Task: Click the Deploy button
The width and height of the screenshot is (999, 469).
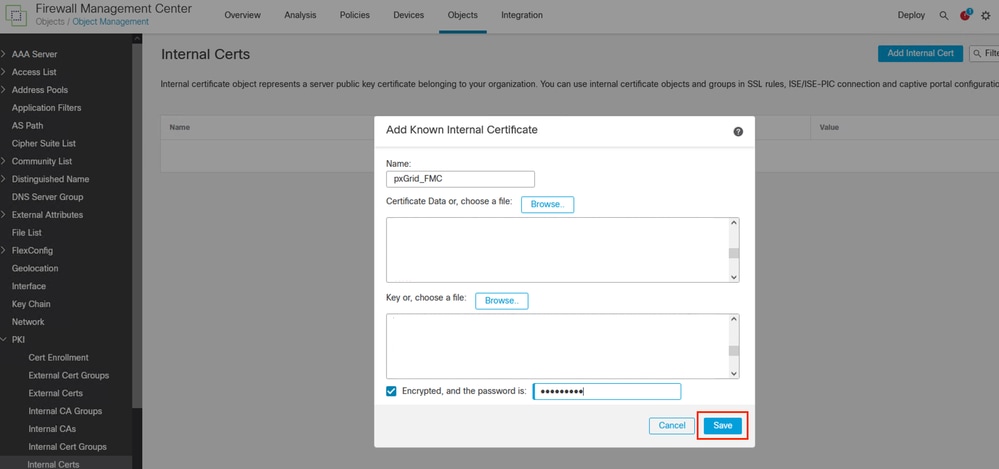Action: tap(911, 15)
